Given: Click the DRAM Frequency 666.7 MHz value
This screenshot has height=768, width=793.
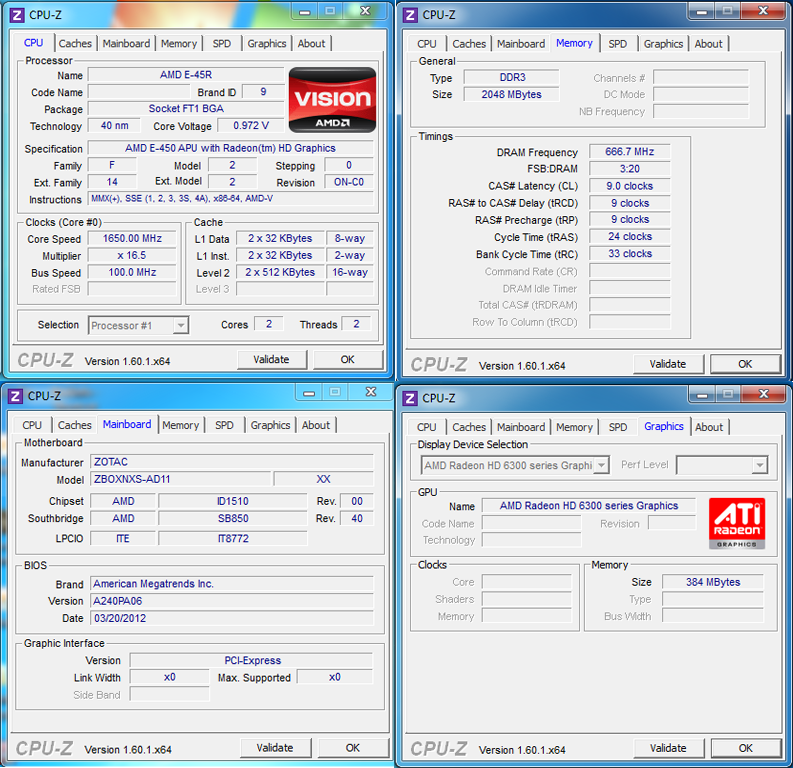Looking at the screenshot, I should click(630, 152).
